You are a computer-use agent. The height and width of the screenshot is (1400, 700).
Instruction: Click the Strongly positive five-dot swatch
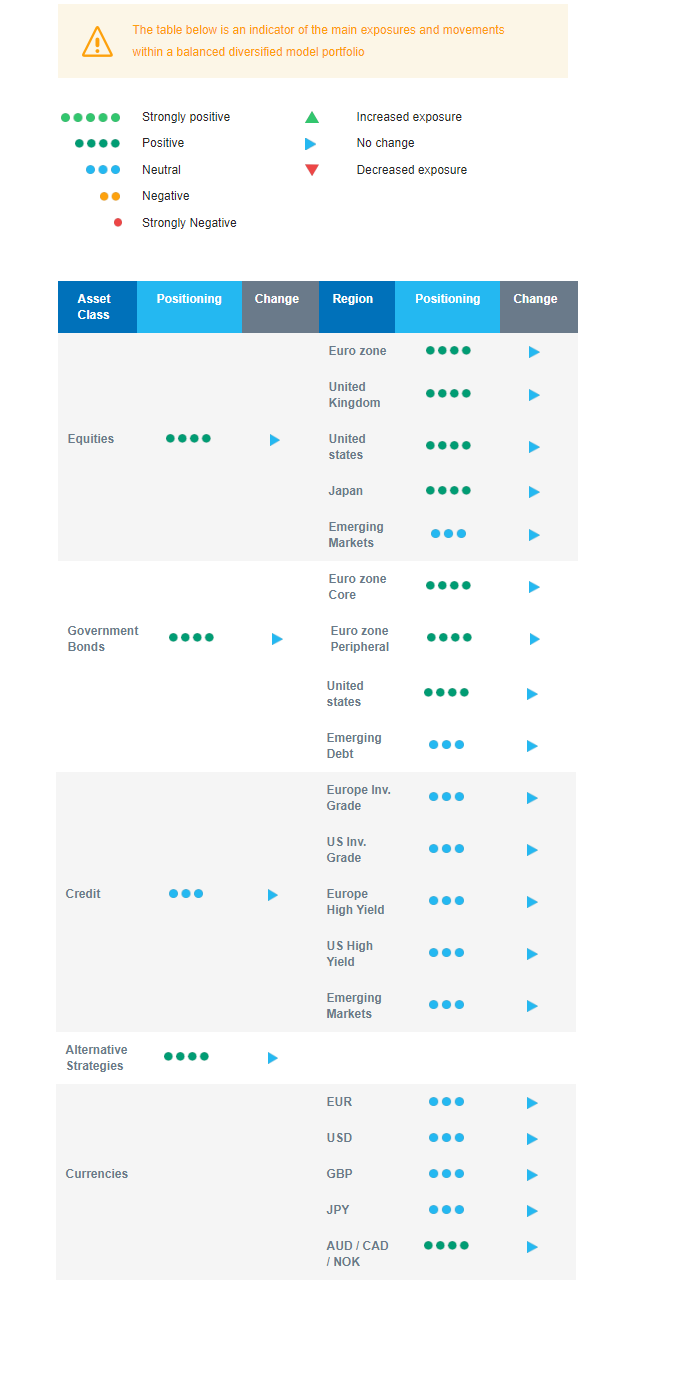(x=90, y=117)
